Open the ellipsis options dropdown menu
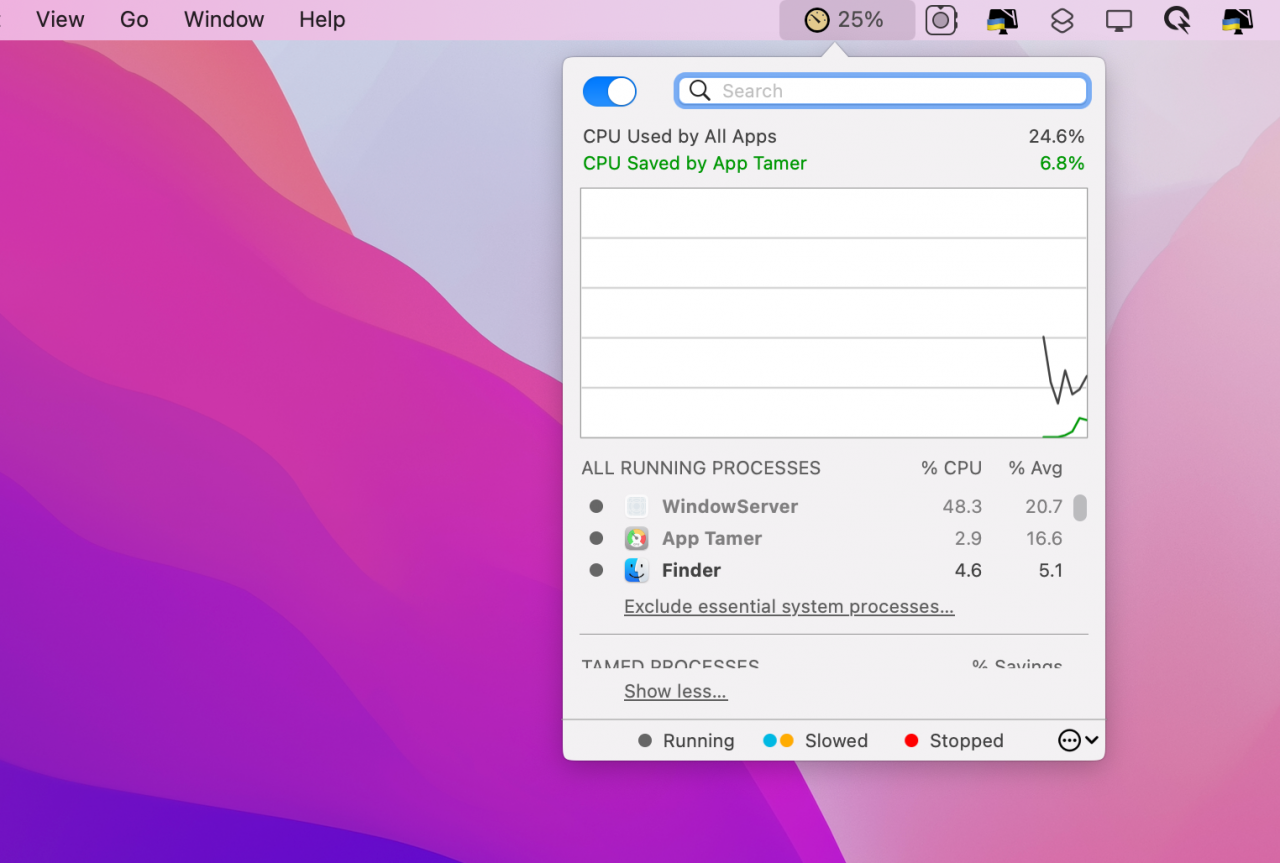Viewport: 1280px width, 863px height. [1078, 740]
